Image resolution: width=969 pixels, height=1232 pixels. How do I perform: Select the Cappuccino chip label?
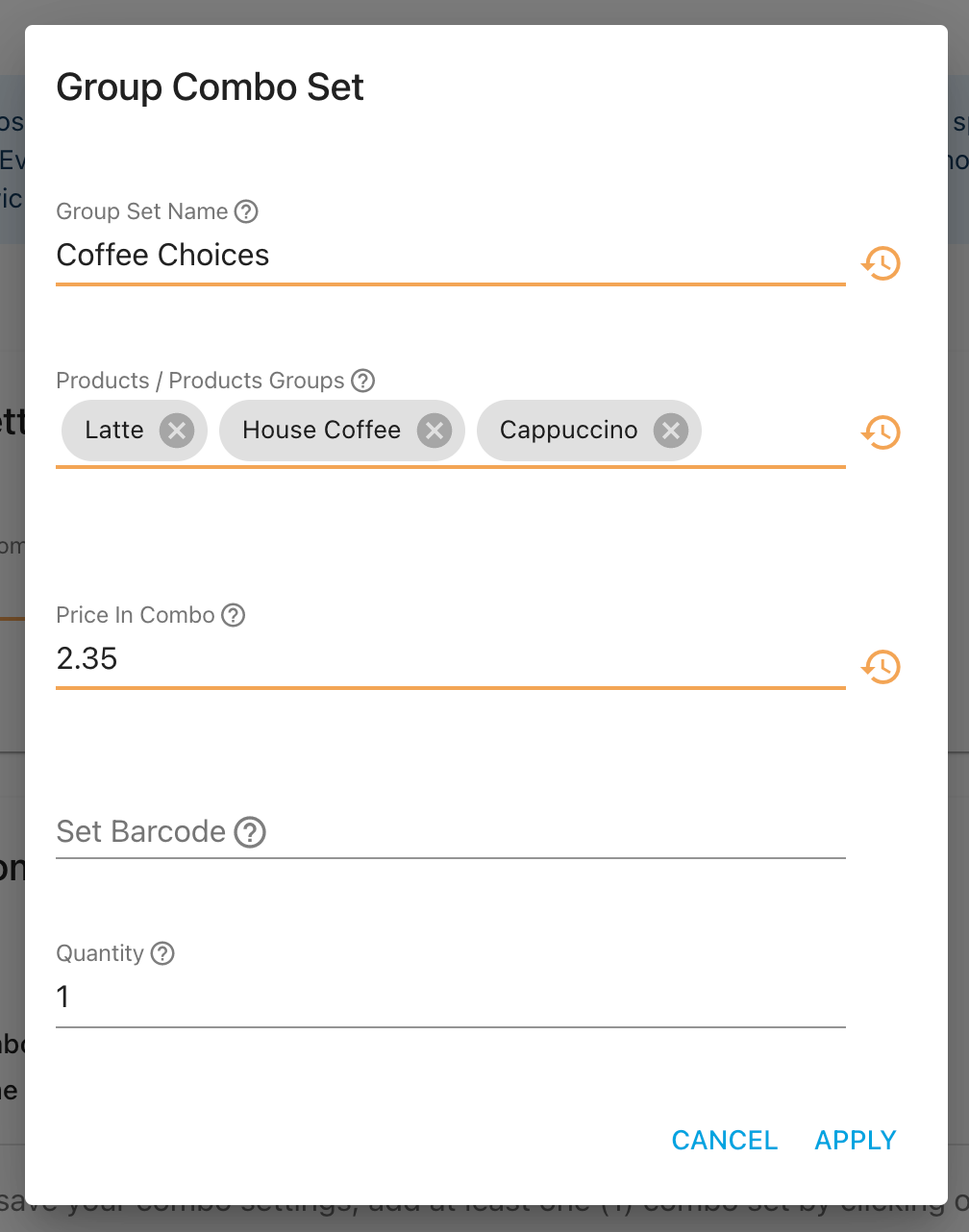(568, 431)
